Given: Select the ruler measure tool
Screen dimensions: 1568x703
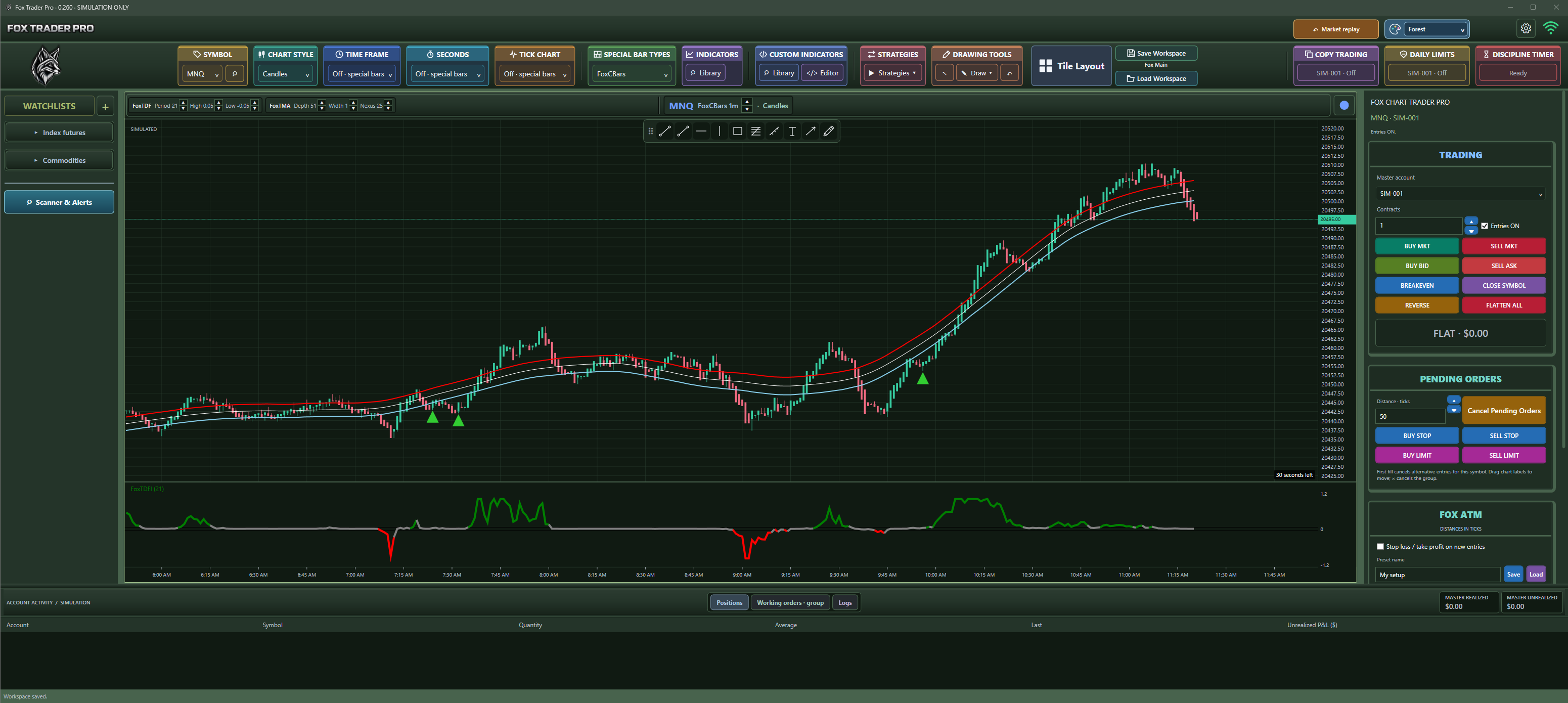Looking at the screenshot, I should [774, 131].
